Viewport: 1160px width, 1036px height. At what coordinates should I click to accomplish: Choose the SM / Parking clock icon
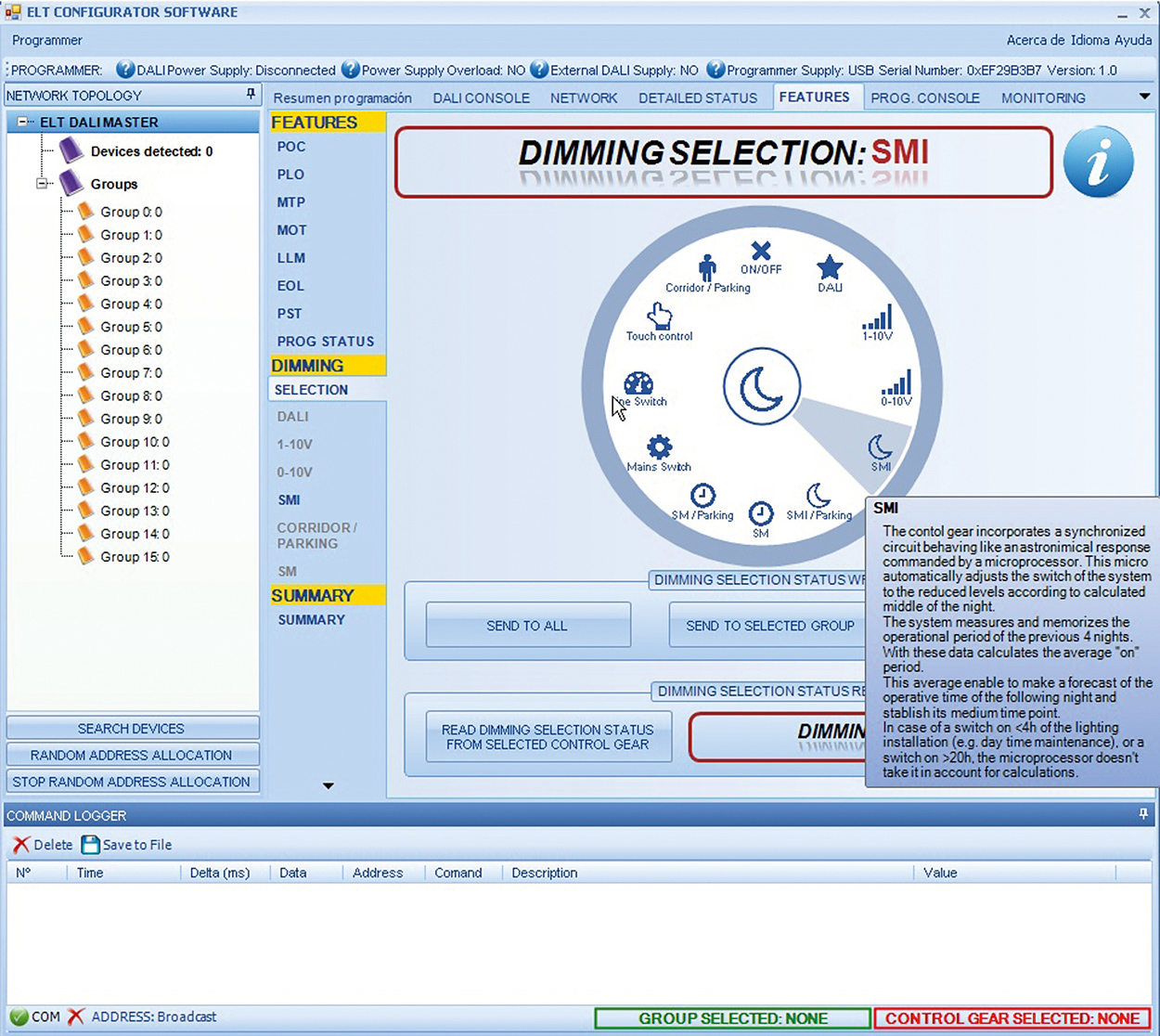(702, 495)
